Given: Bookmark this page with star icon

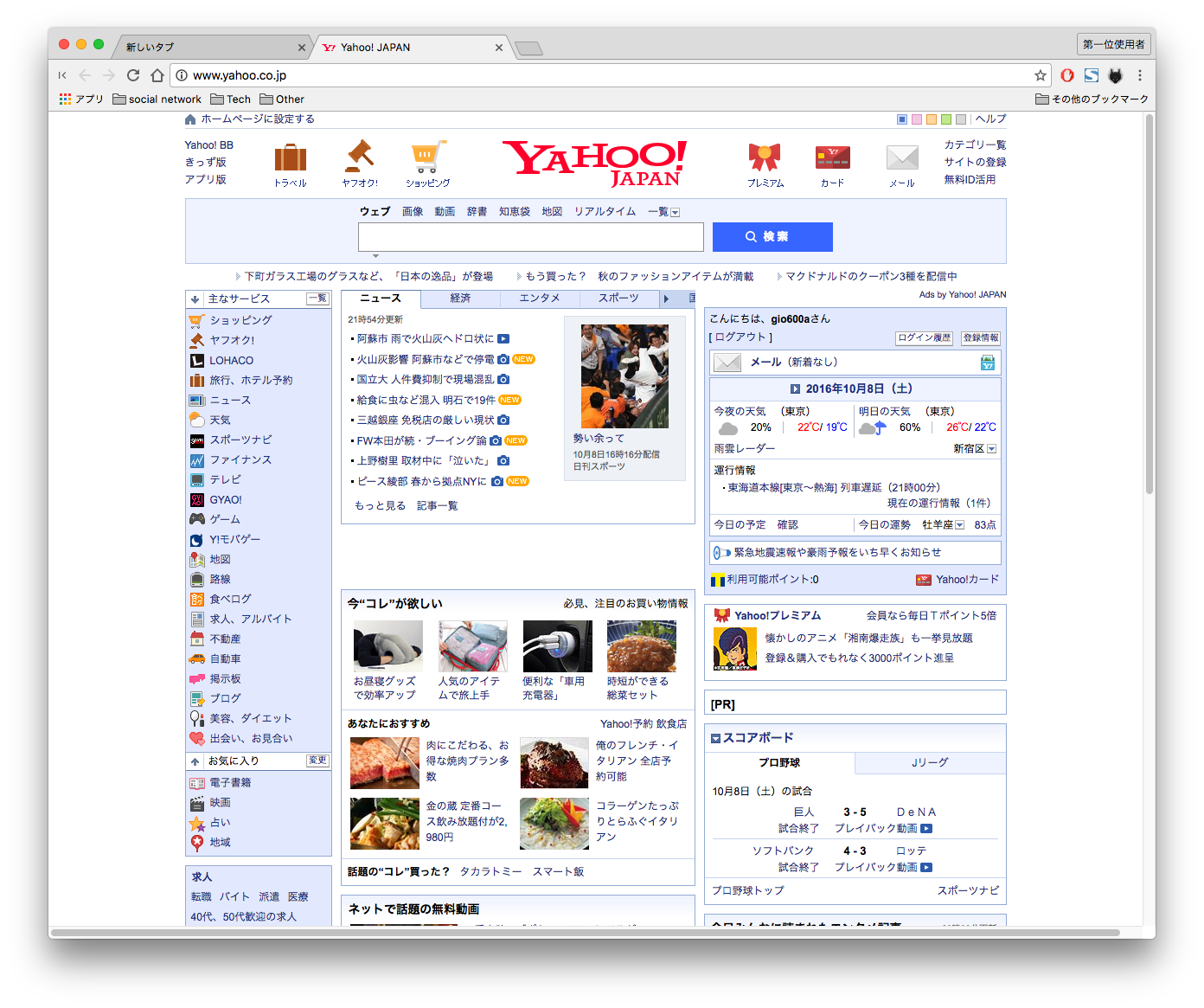Looking at the screenshot, I should point(1041,75).
